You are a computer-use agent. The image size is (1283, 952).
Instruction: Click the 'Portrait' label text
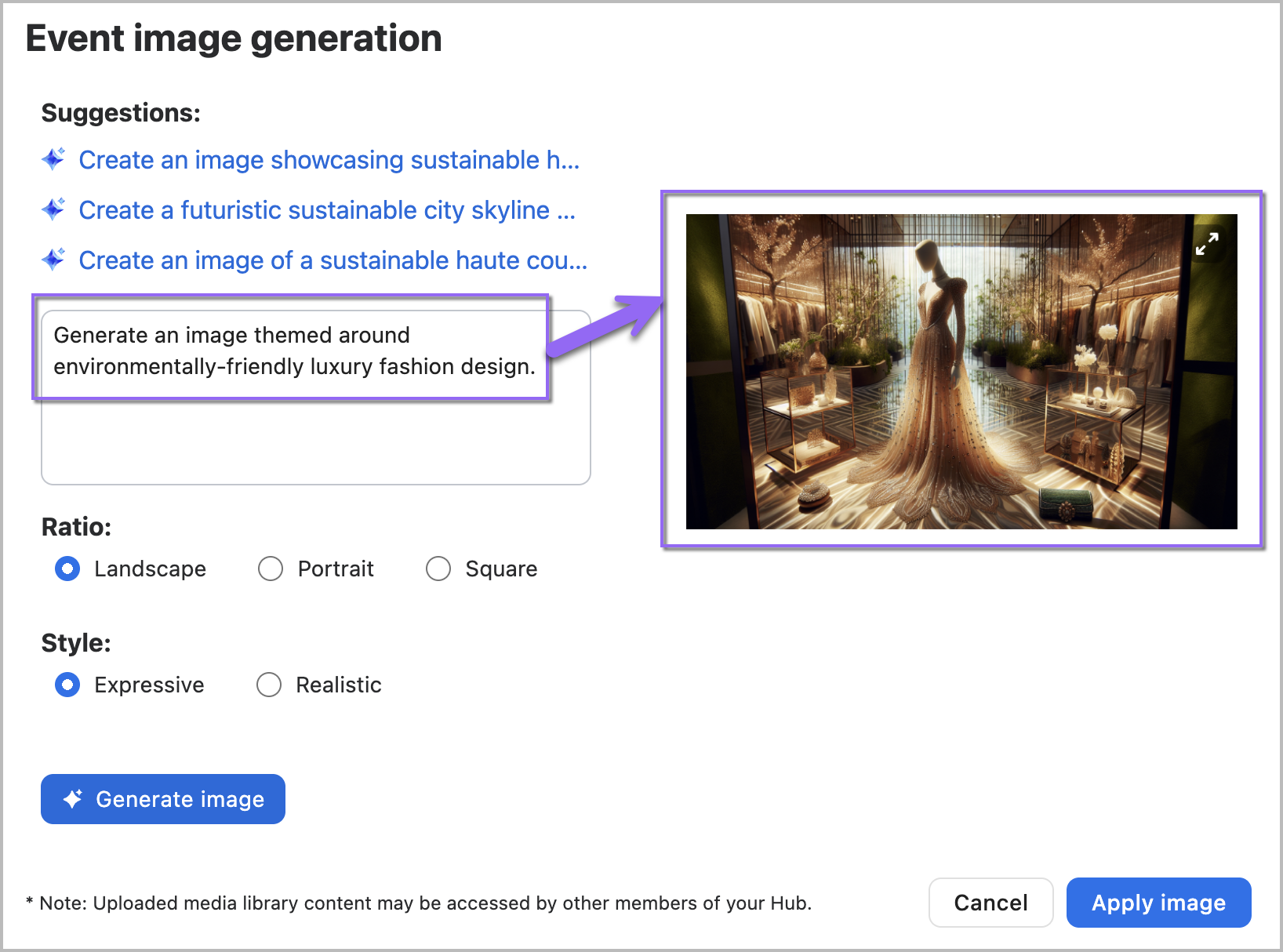[336, 569]
